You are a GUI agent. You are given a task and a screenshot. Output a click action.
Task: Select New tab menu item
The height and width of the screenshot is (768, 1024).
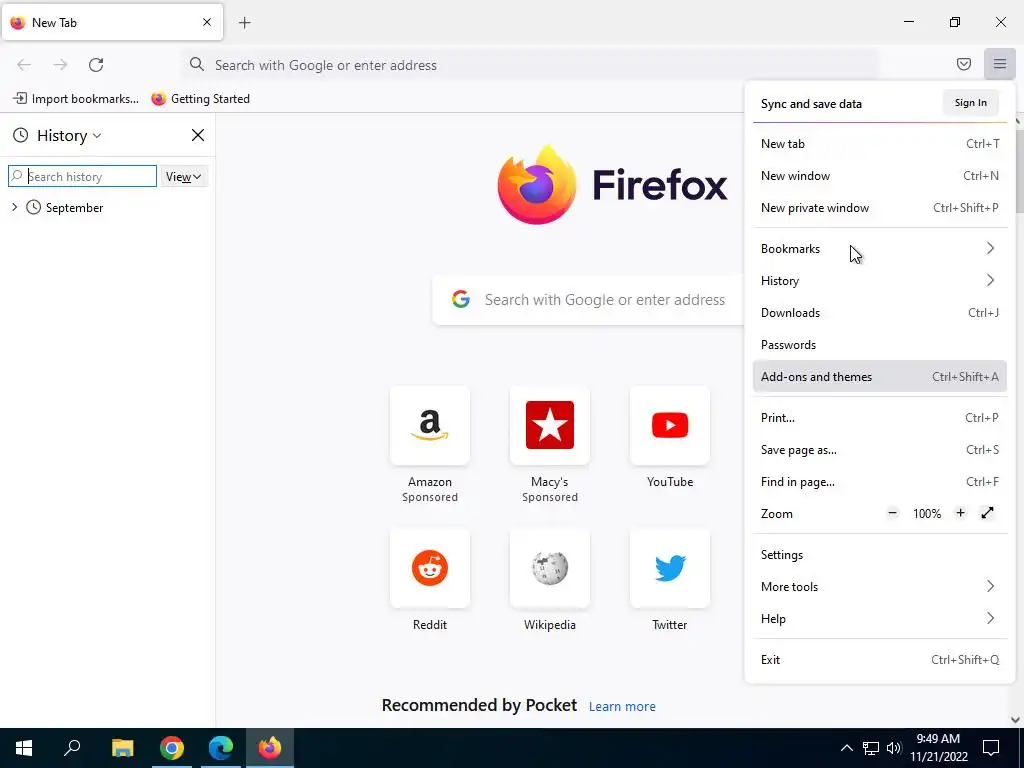(x=880, y=144)
